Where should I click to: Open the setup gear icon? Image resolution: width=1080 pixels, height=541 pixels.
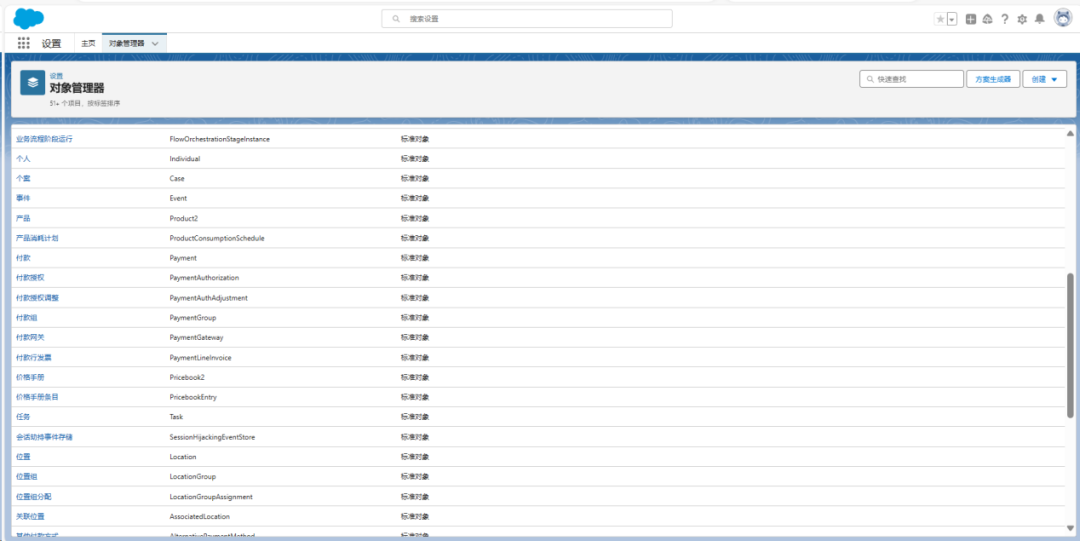(x=1022, y=19)
